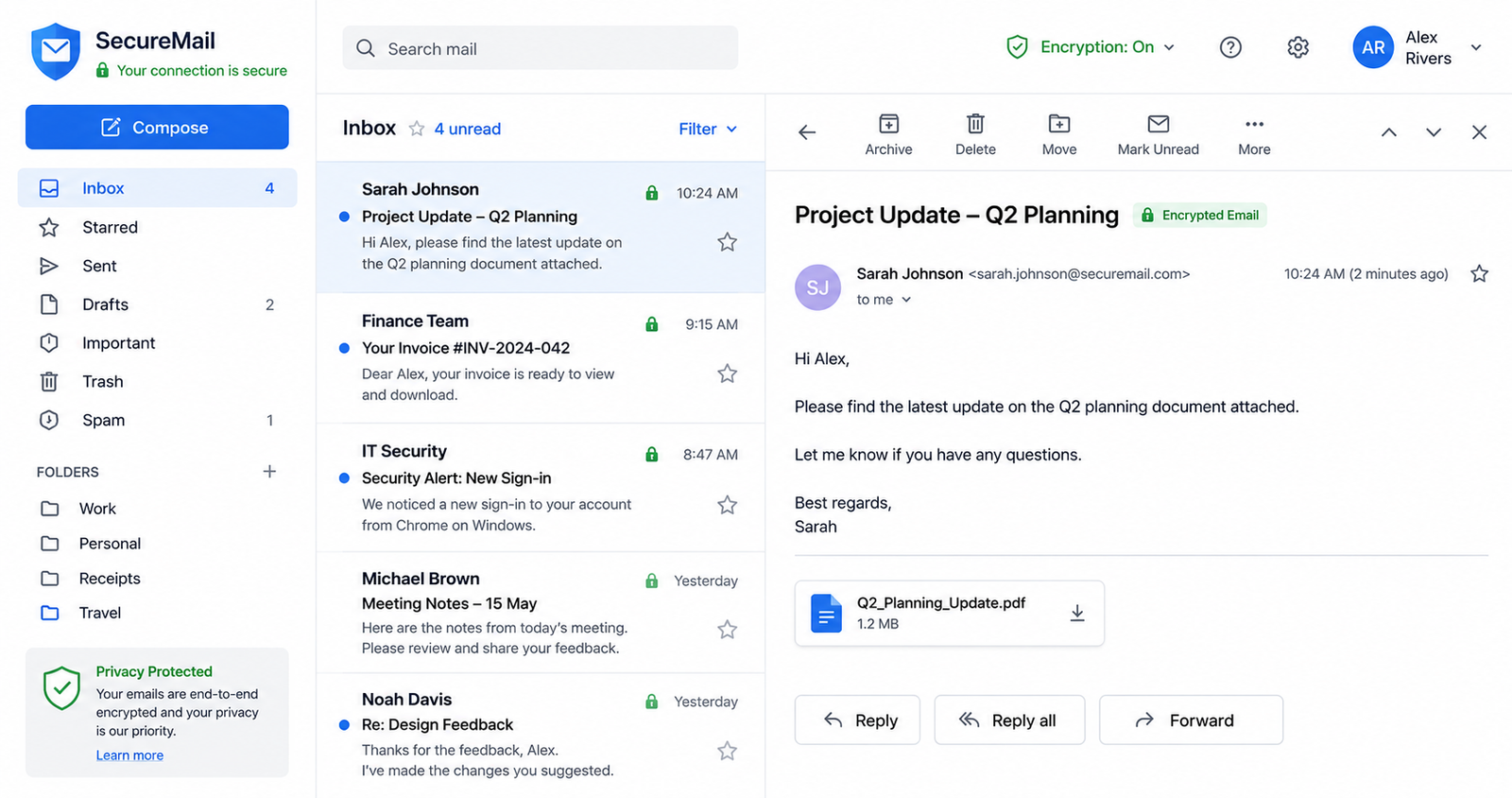
Task: Star the Michael Brown meeting notes
Action: (727, 630)
